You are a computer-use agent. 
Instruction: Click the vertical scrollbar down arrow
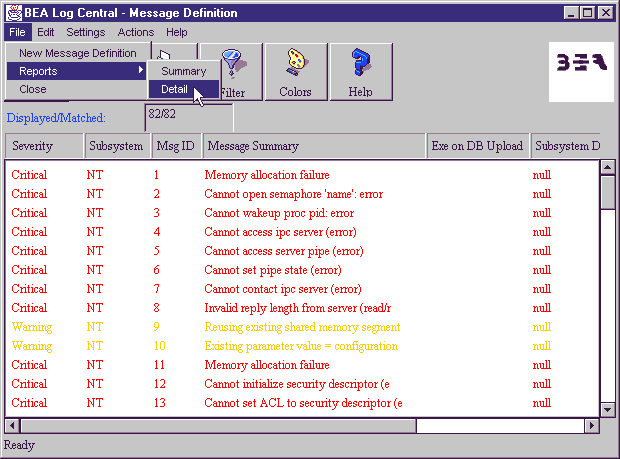[x=607, y=410]
